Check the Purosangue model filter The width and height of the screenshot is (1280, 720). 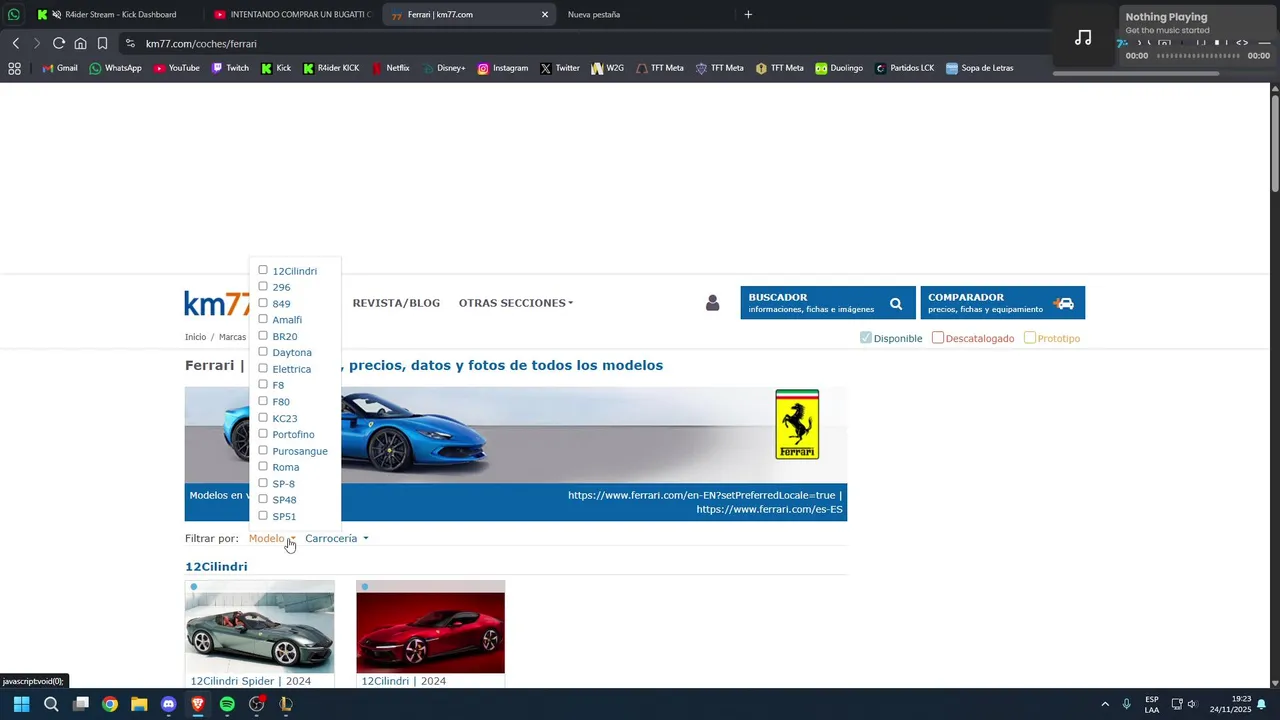pyautogui.click(x=263, y=450)
